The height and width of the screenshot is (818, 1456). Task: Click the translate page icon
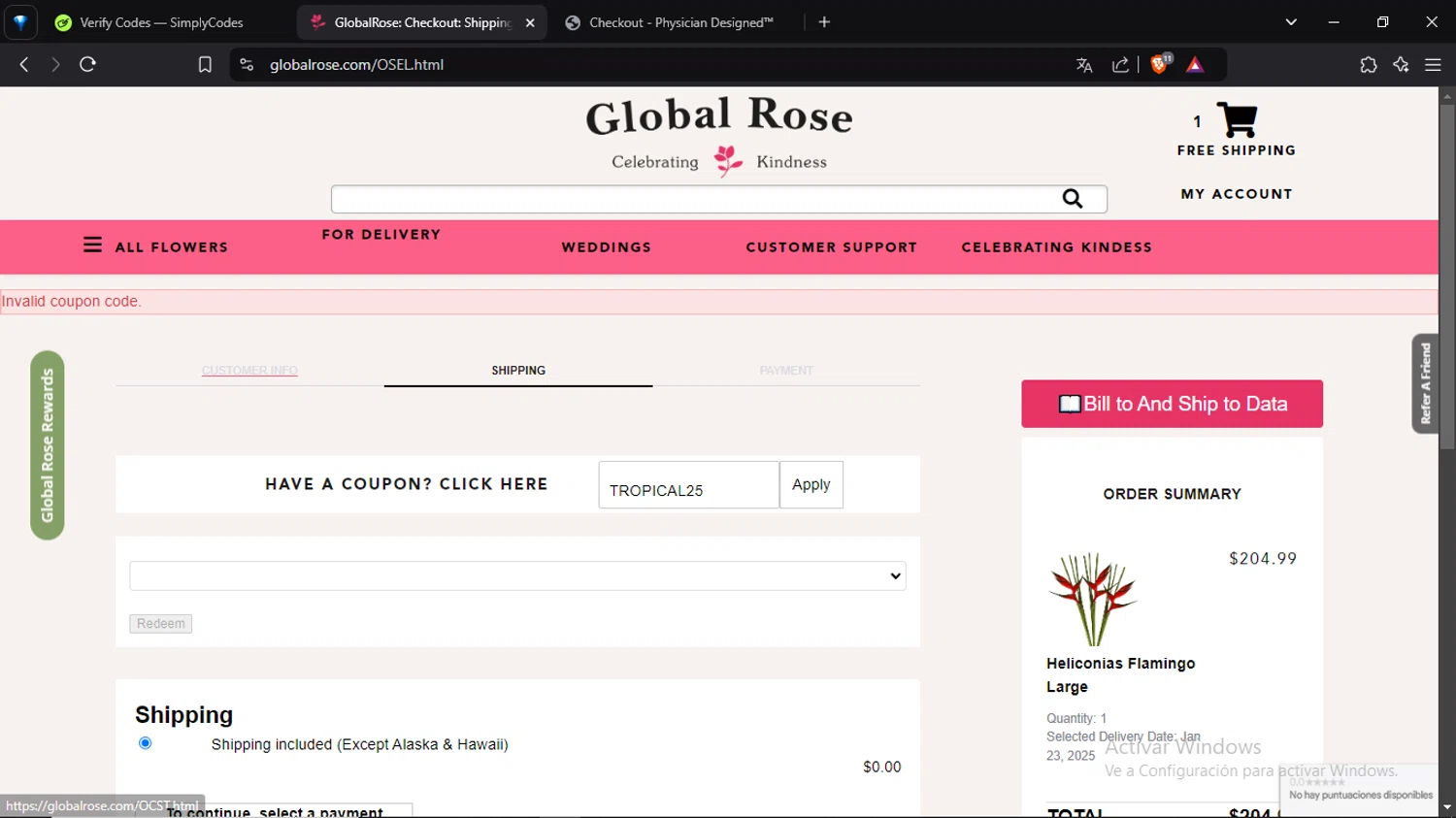point(1084,65)
